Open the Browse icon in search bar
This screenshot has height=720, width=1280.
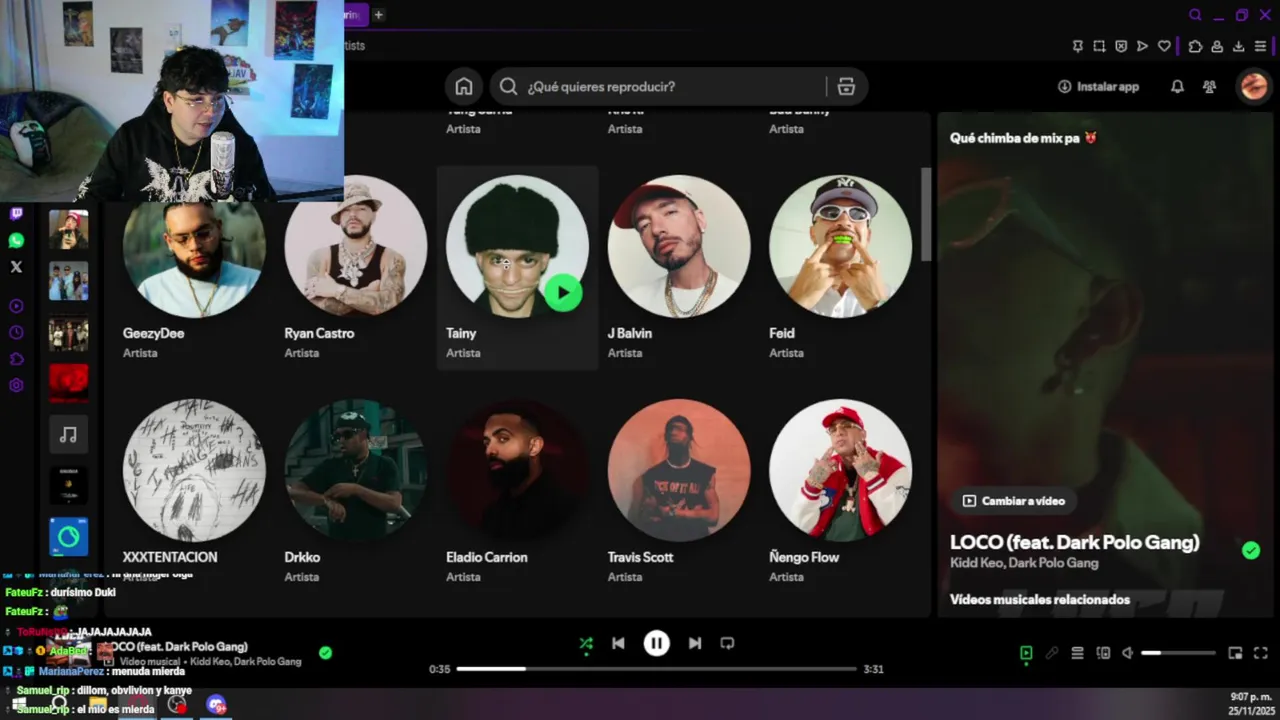click(846, 87)
